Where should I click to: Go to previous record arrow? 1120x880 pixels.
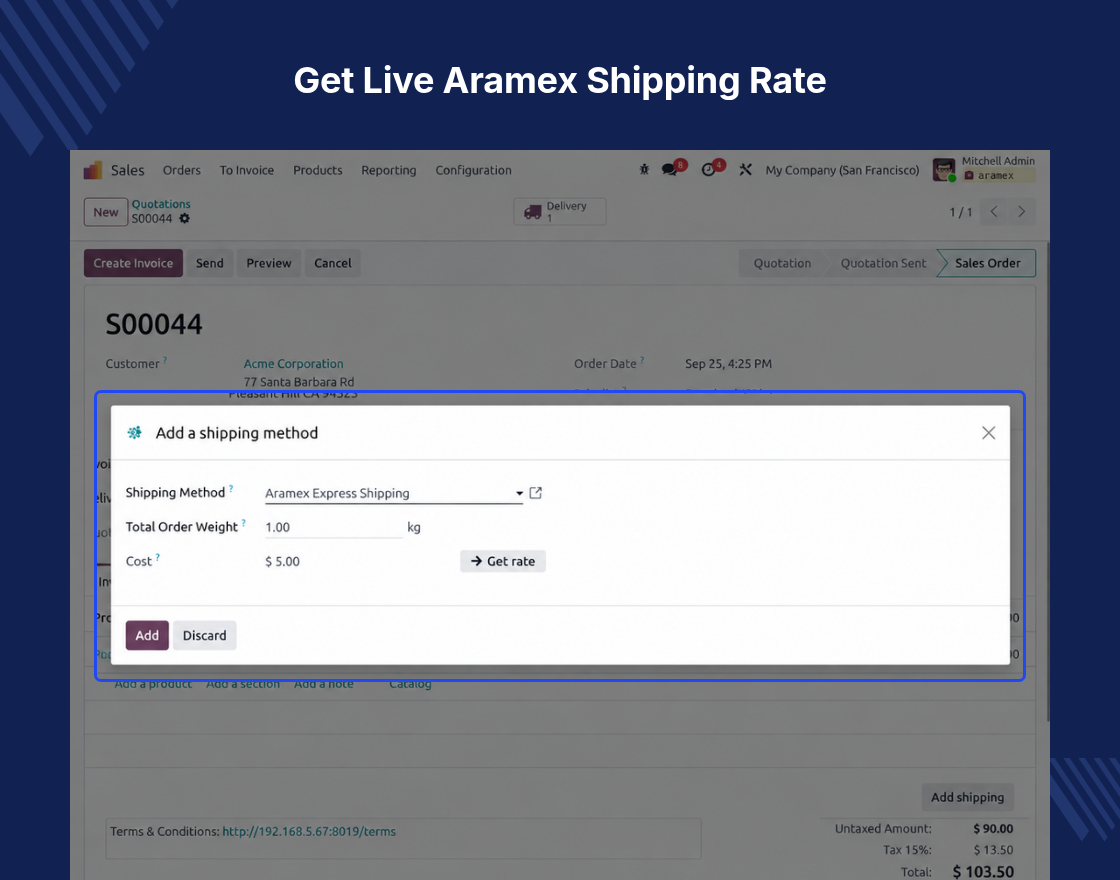point(994,211)
